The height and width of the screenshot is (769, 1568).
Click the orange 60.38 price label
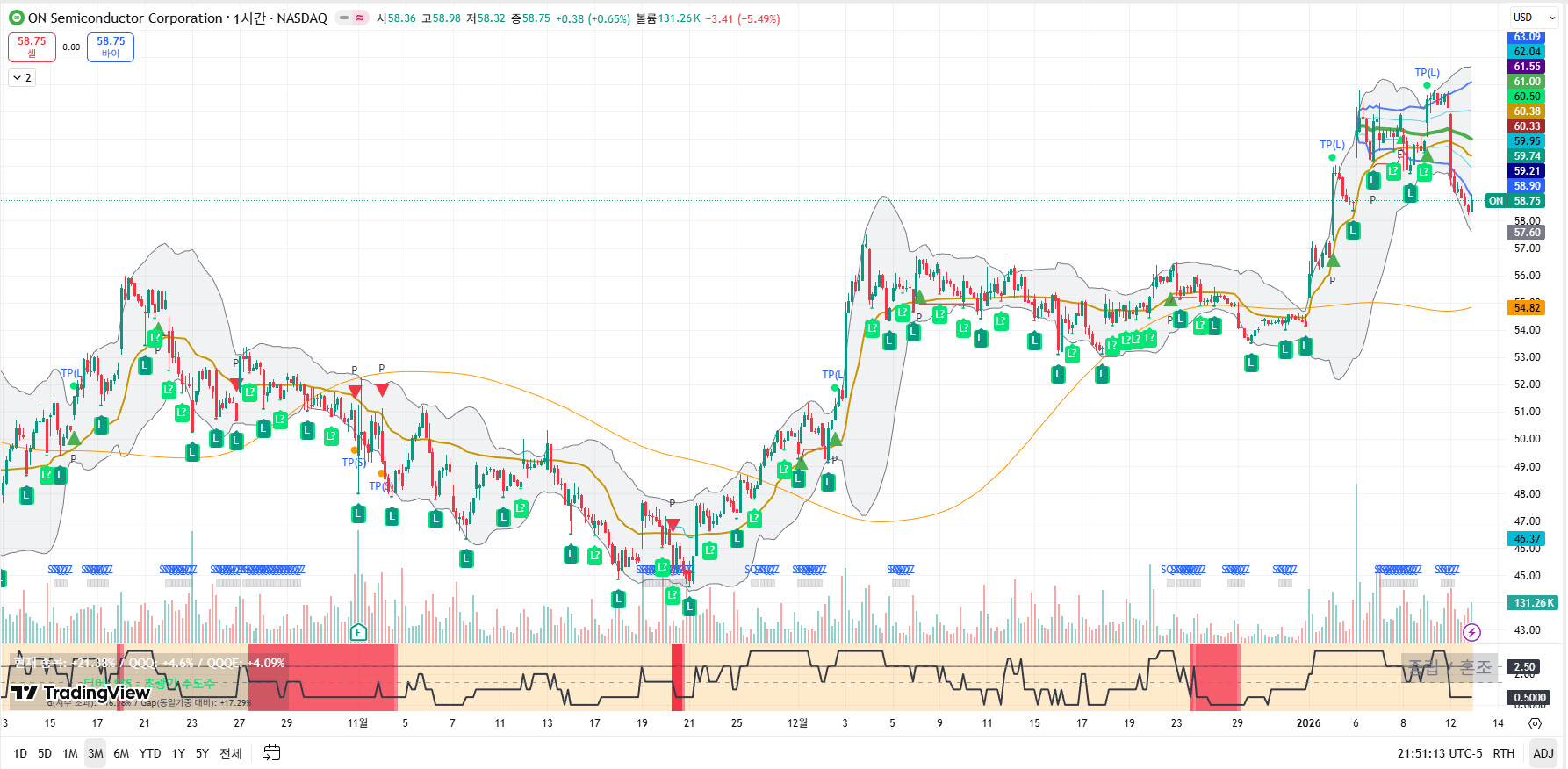click(1527, 111)
